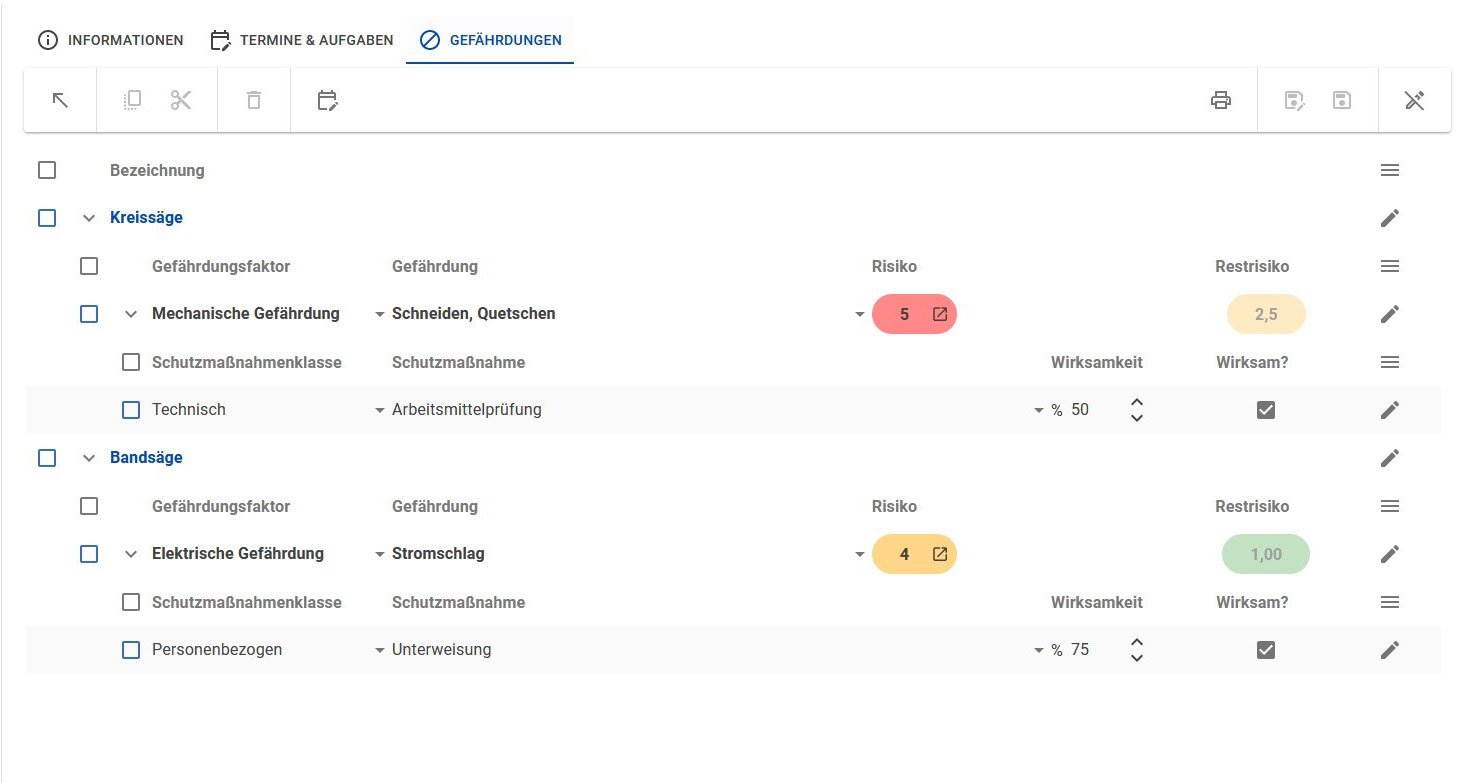Decrease Wirksamkeit 75 with down arrow
Screen dimensions: 1462x783
coord(1136,658)
